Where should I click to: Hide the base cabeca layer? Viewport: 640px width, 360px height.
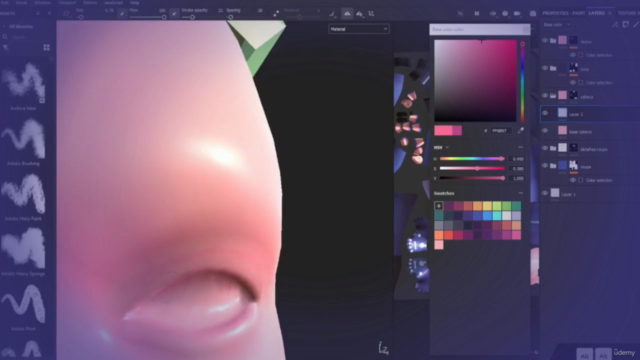point(545,131)
